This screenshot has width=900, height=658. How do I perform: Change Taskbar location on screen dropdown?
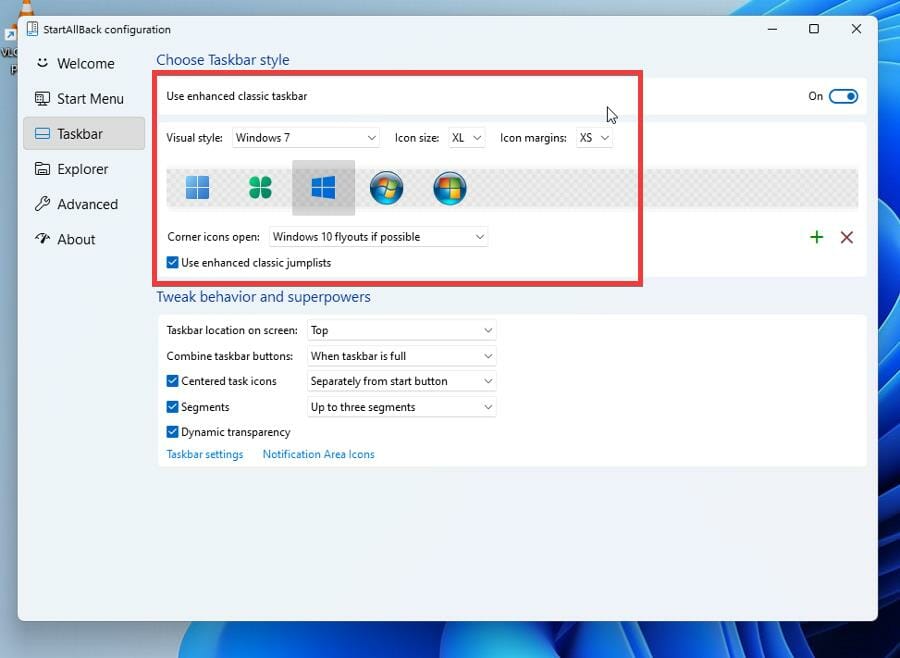pyautogui.click(x=401, y=330)
